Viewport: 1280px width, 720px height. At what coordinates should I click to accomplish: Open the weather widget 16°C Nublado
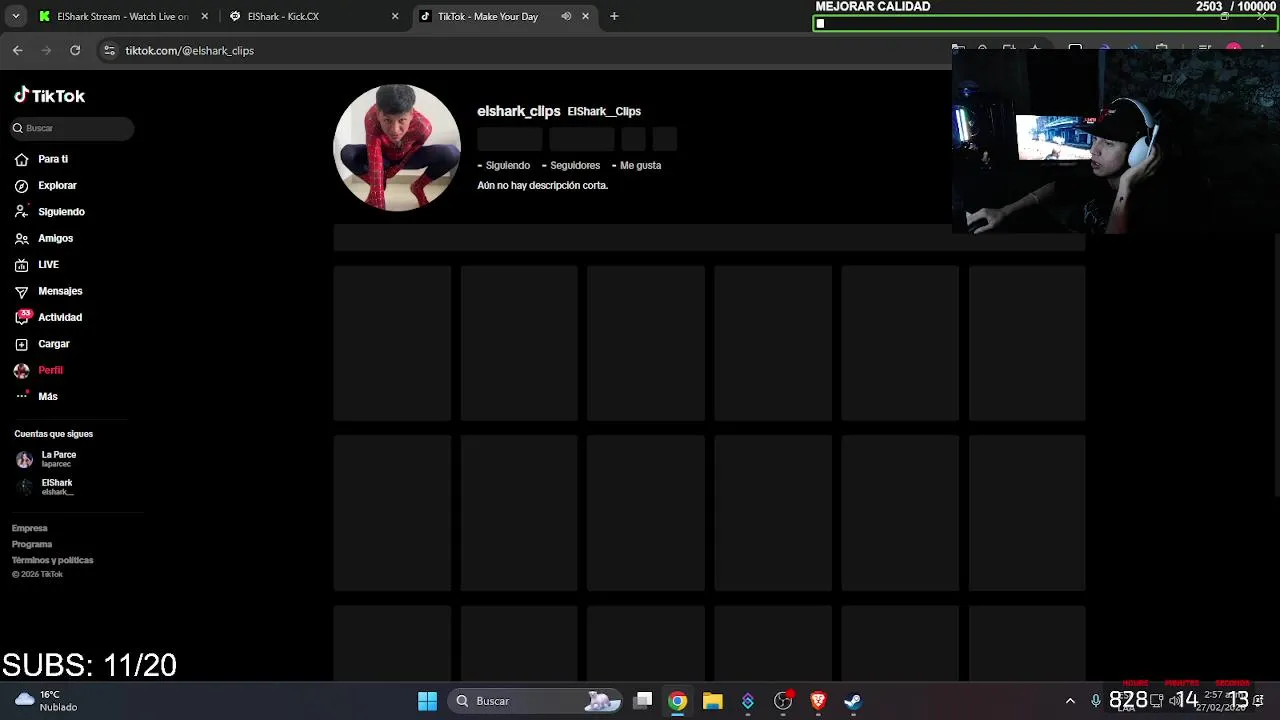[x=47, y=701]
